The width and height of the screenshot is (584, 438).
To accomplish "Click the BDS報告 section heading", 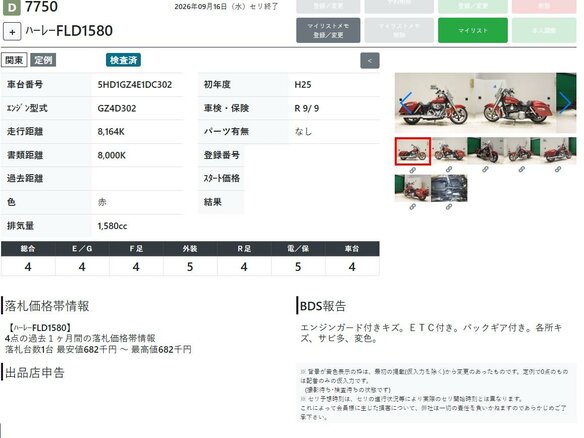I will pyautogui.click(x=323, y=306).
